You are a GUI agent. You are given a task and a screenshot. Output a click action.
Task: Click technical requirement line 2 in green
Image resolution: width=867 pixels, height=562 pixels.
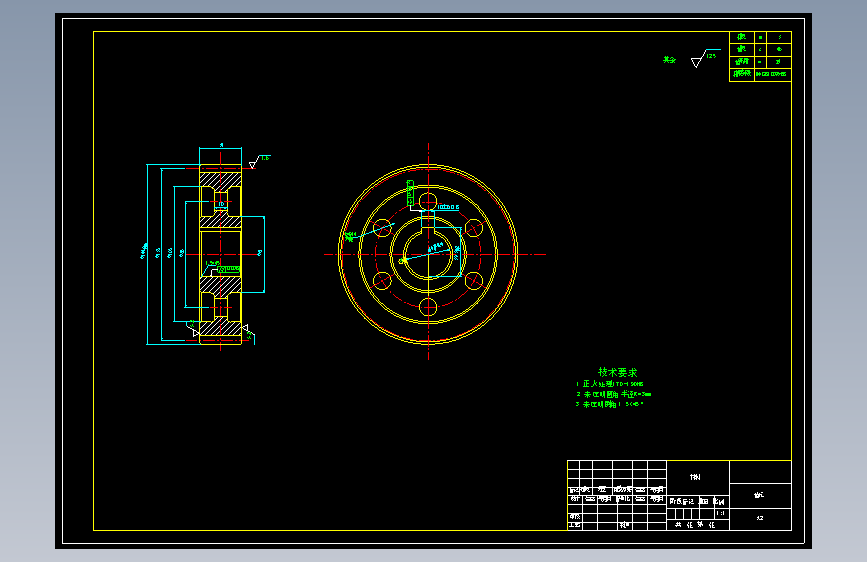click(x=614, y=394)
